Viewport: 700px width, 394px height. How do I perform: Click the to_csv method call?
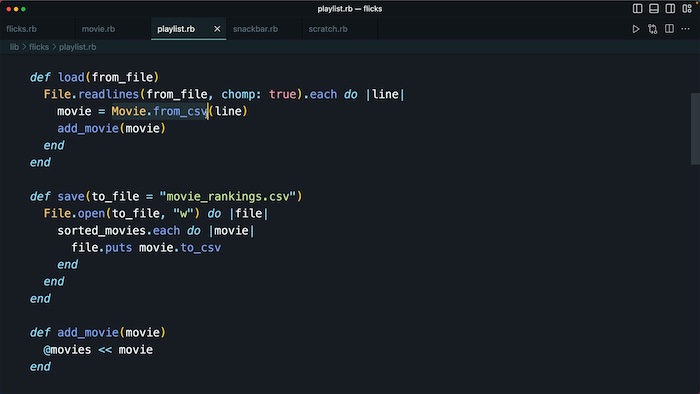click(200, 248)
